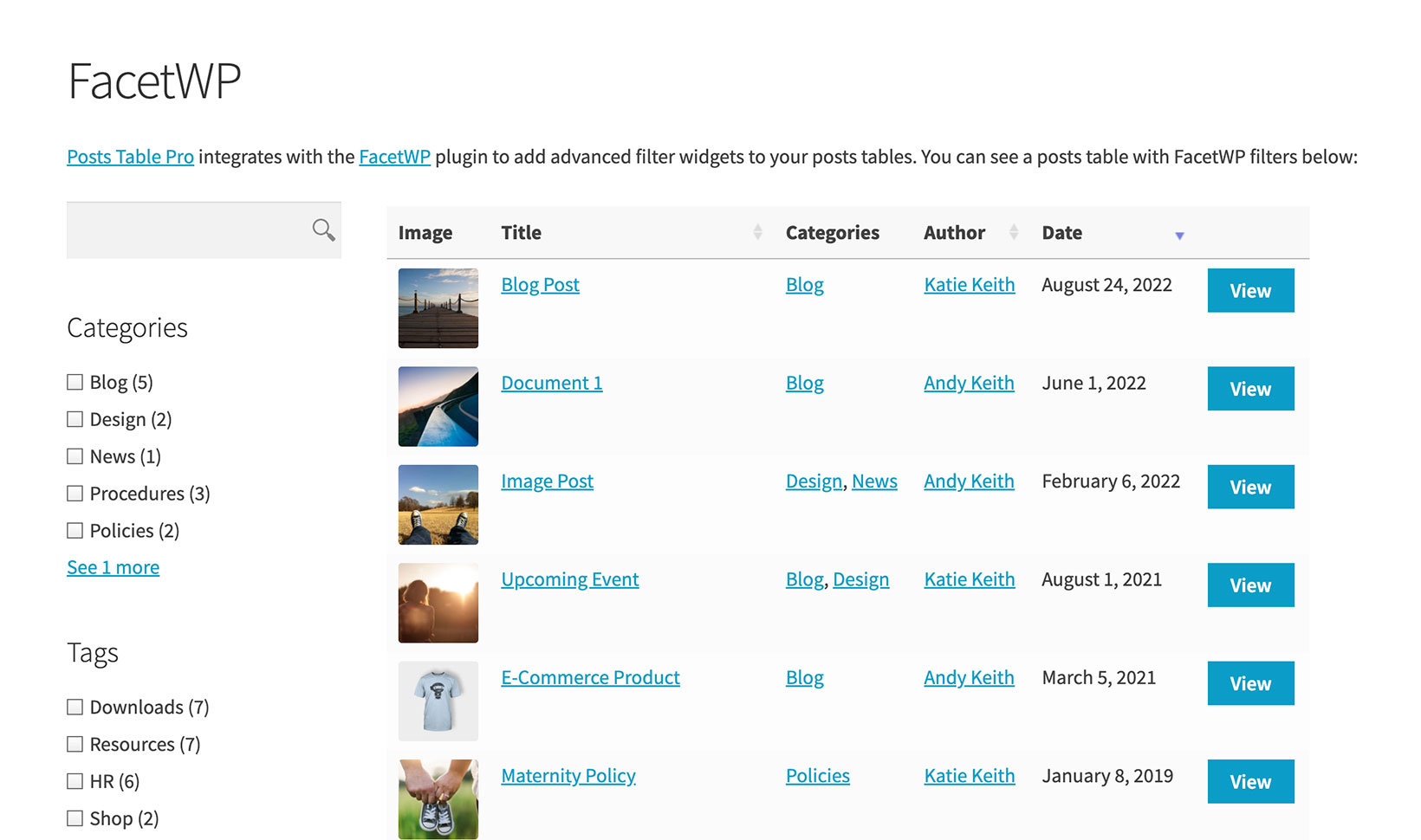
Task: Click the search magnifier icon
Action: coord(322,229)
